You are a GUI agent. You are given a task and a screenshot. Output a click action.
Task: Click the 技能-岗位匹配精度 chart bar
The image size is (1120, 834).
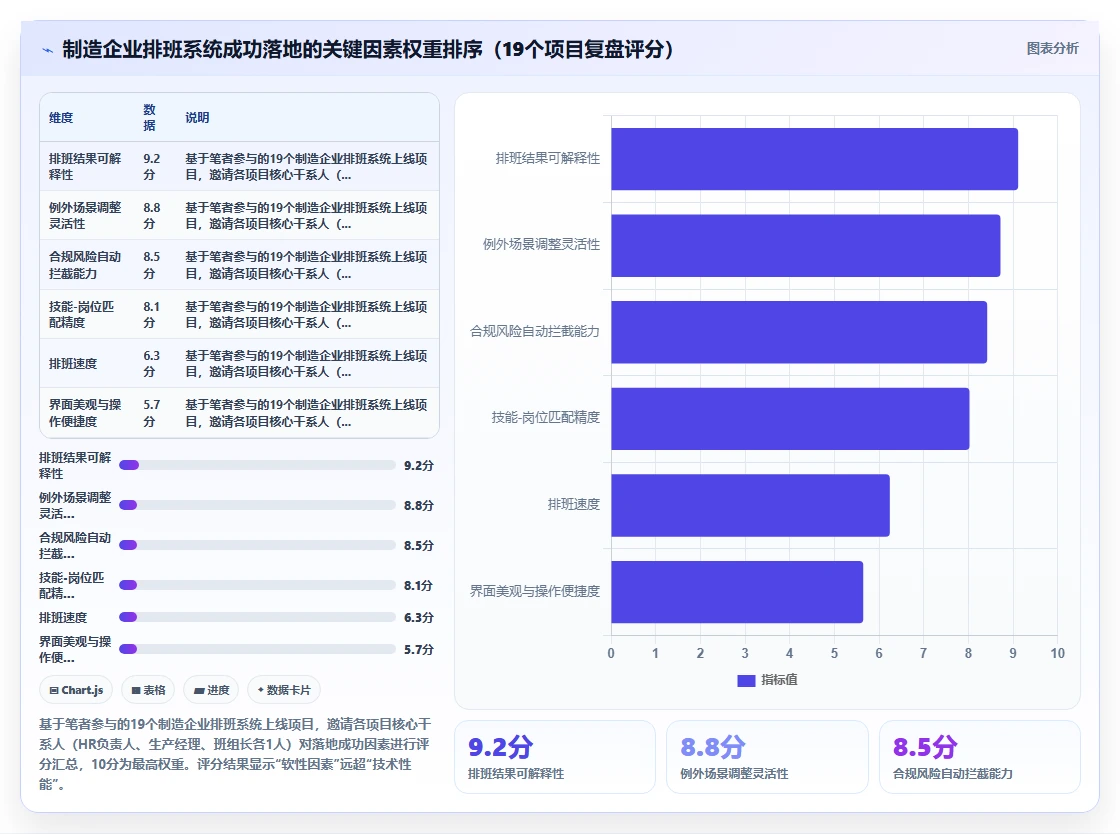(x=790, y=419)
